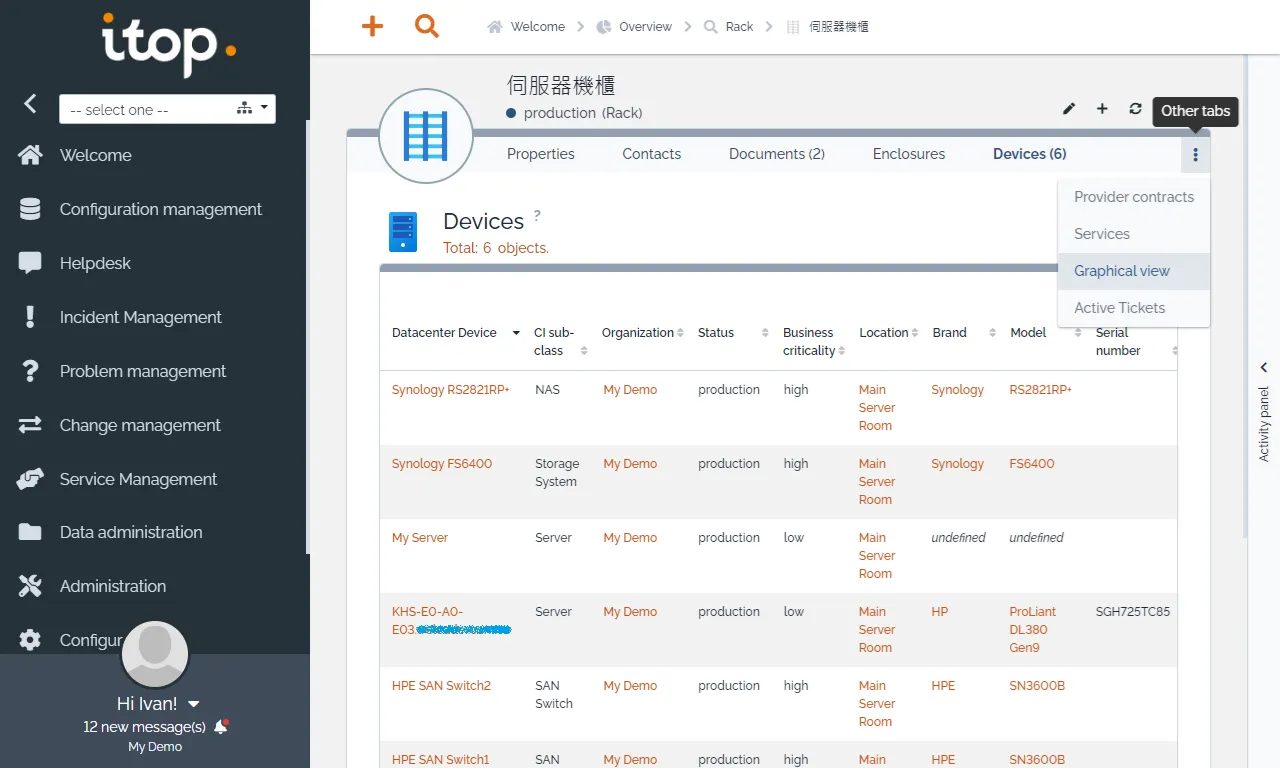The height and width of the screenshot is (768, 1280).
Task: Switch to the Properties tab
Action: 541,154
